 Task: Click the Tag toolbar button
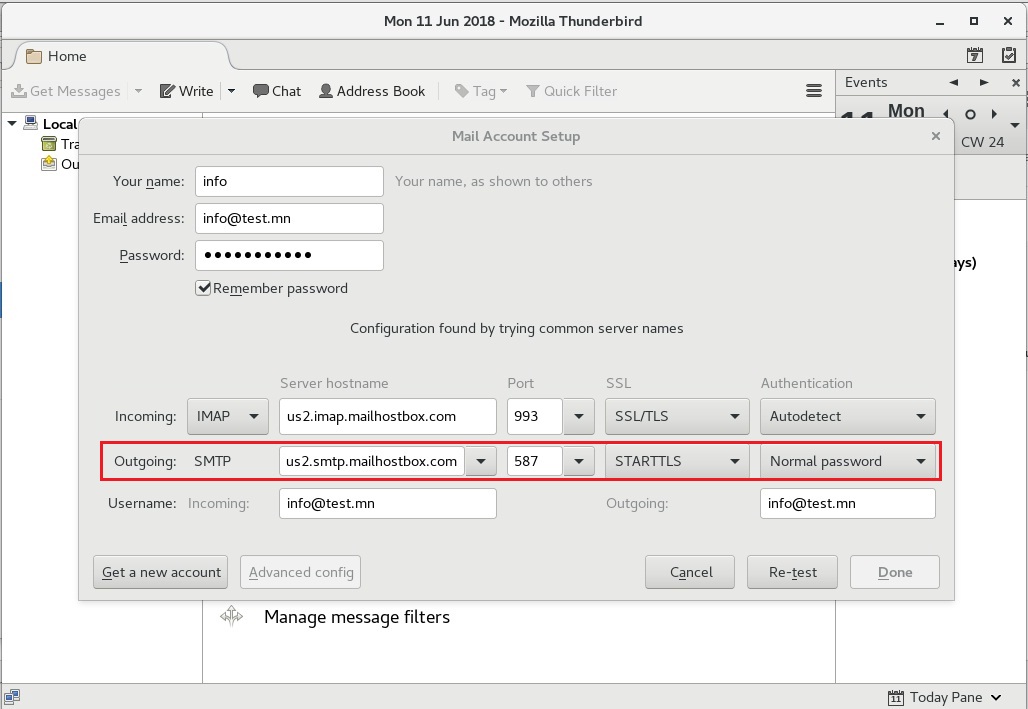(481, 91)
